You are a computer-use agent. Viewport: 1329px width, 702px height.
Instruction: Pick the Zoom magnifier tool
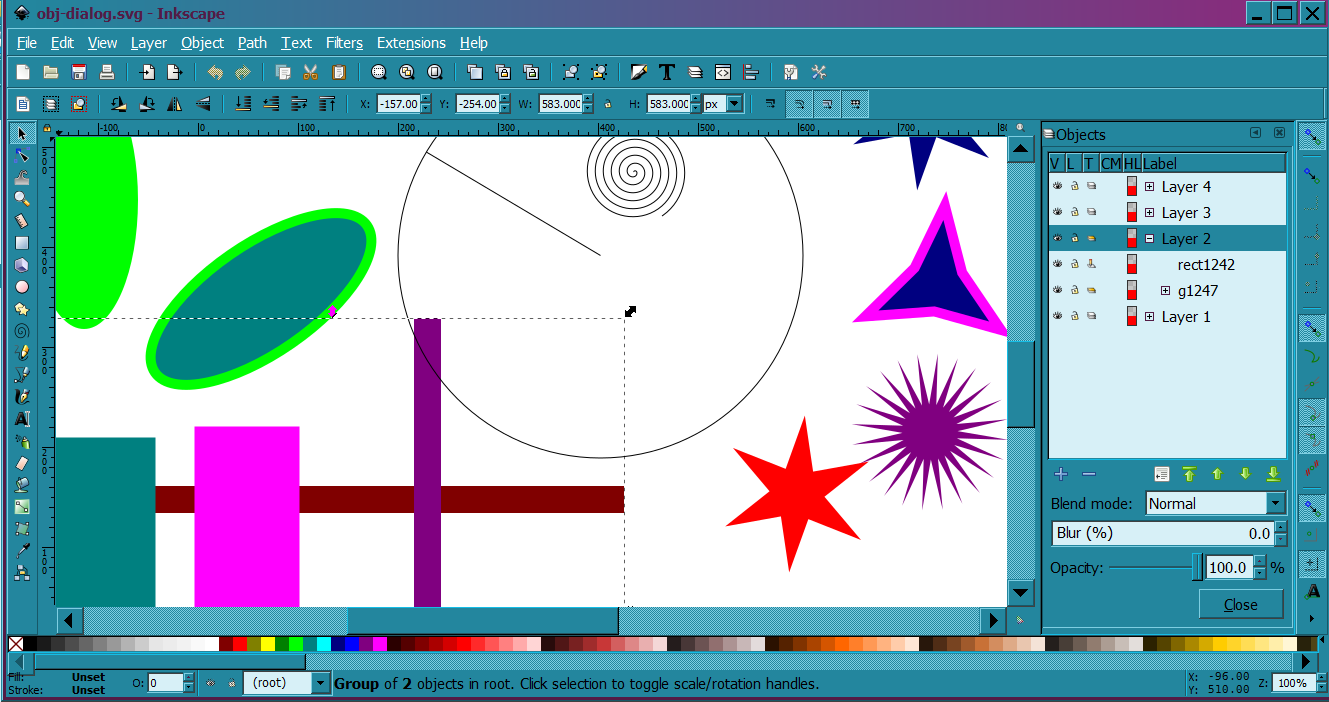[21, 199]
